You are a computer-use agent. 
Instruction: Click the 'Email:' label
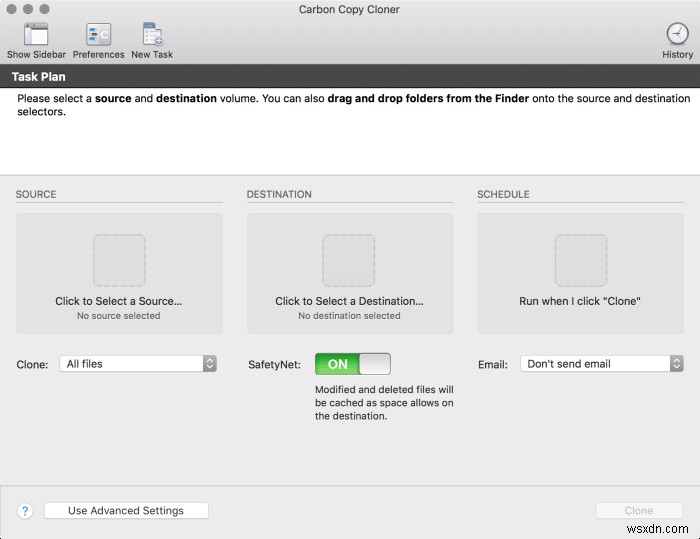493,364
